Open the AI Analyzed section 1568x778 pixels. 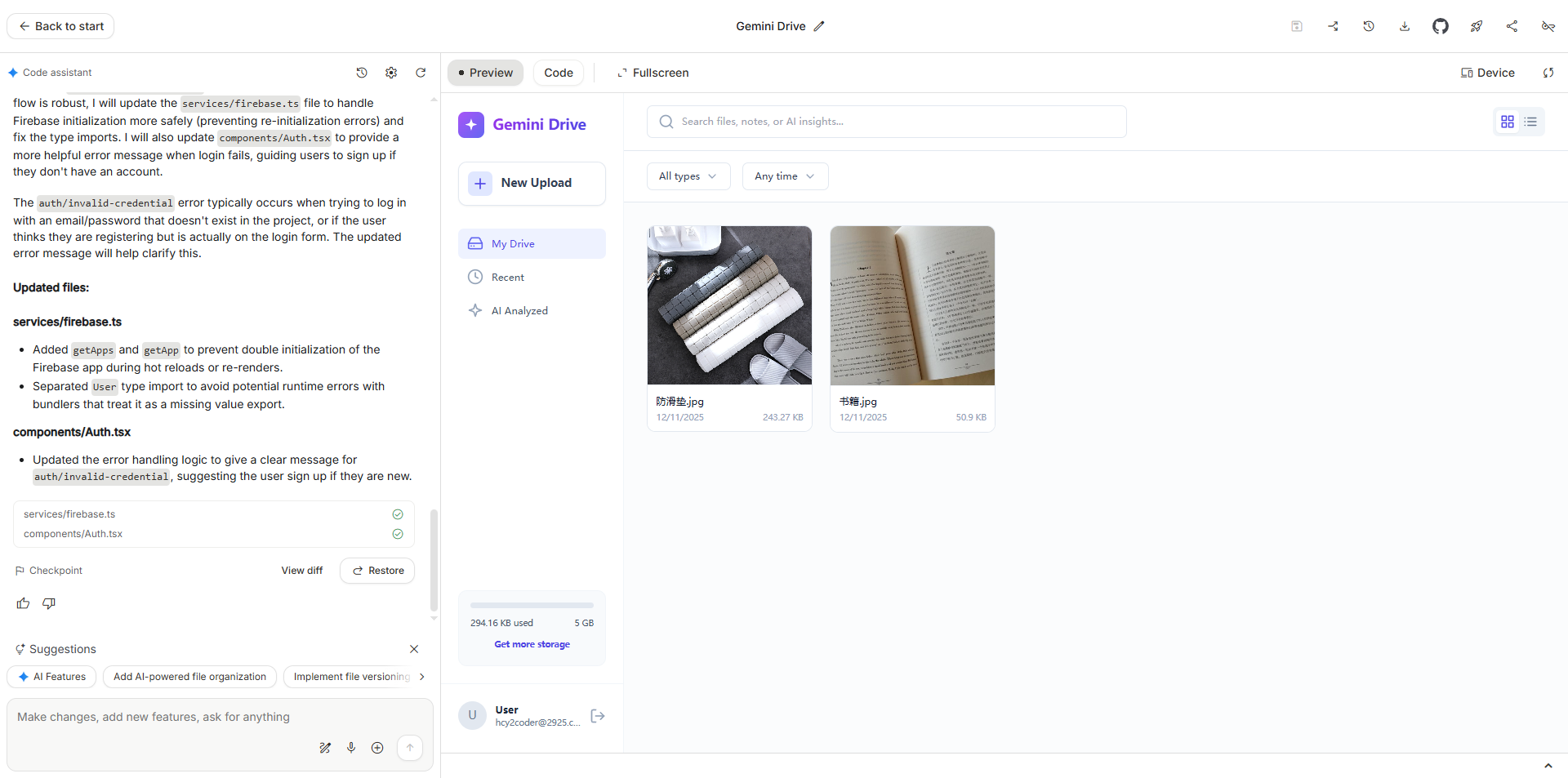point(532,311)
